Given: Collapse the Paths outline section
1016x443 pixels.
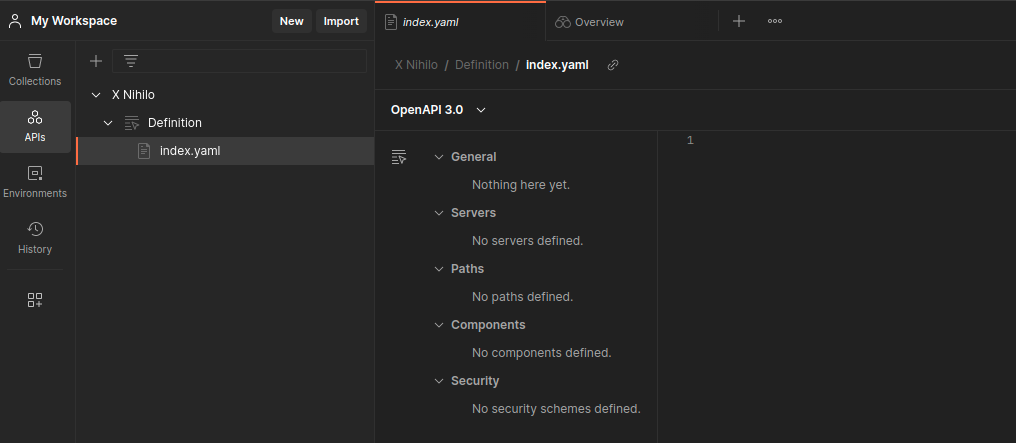Looking at the screenshot, I should pos(439,269).
